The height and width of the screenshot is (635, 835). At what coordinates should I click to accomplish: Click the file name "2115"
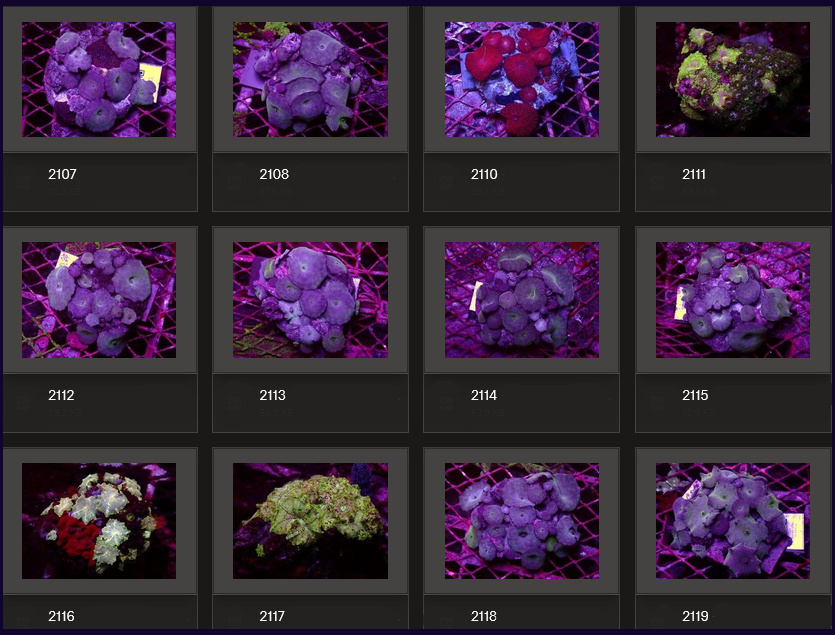pyautogui.click(x=695, y=395)
